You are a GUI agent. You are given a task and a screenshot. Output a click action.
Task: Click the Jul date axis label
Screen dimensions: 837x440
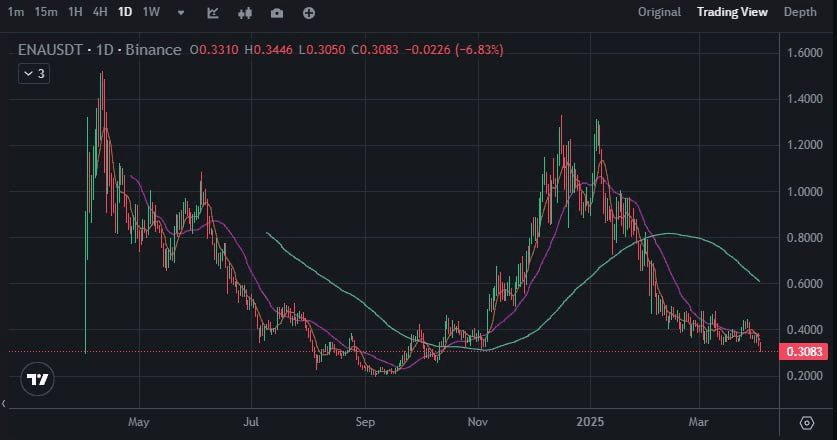(251, 422)
